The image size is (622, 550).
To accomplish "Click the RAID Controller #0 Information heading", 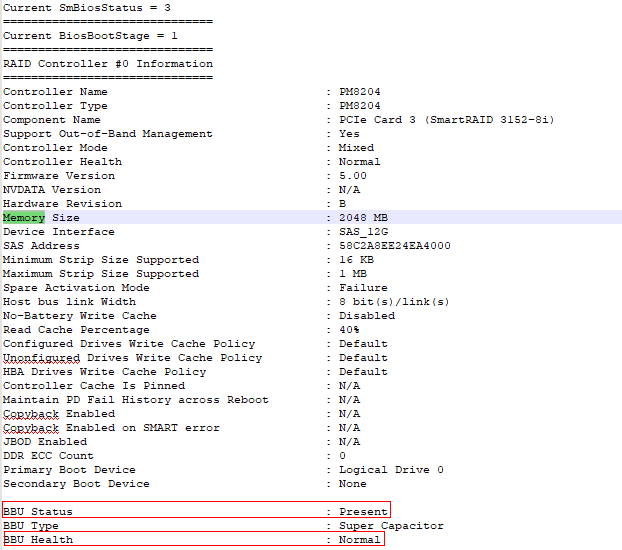I will 108,64.
